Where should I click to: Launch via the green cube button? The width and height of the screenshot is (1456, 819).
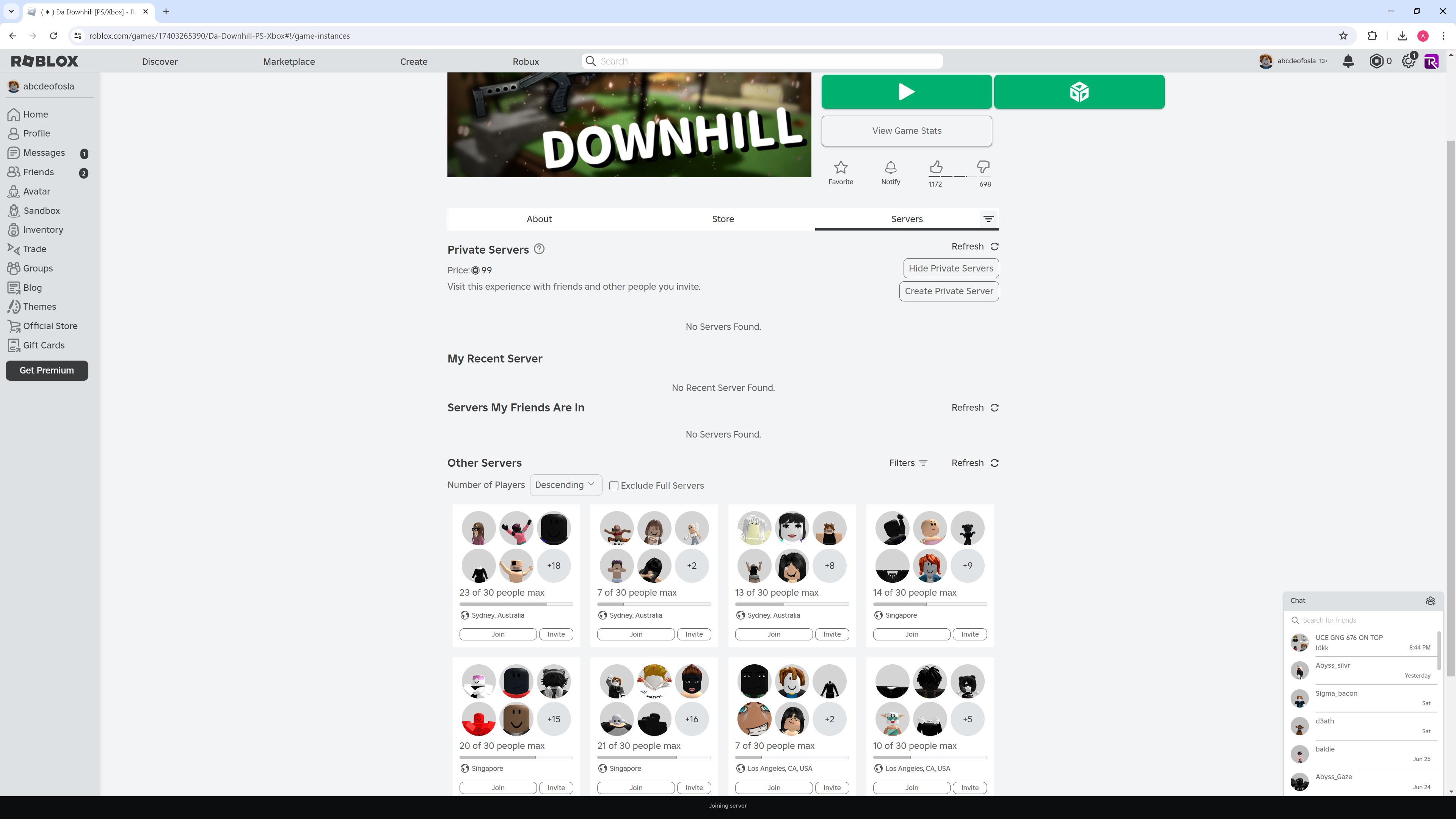tap(1079, 91)
